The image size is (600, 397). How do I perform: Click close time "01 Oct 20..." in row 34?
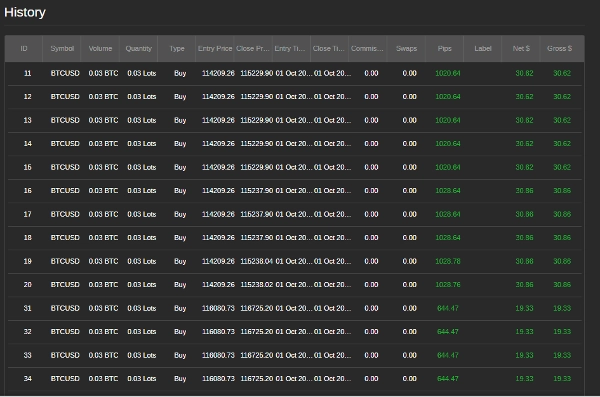click(x=332, y=379)
